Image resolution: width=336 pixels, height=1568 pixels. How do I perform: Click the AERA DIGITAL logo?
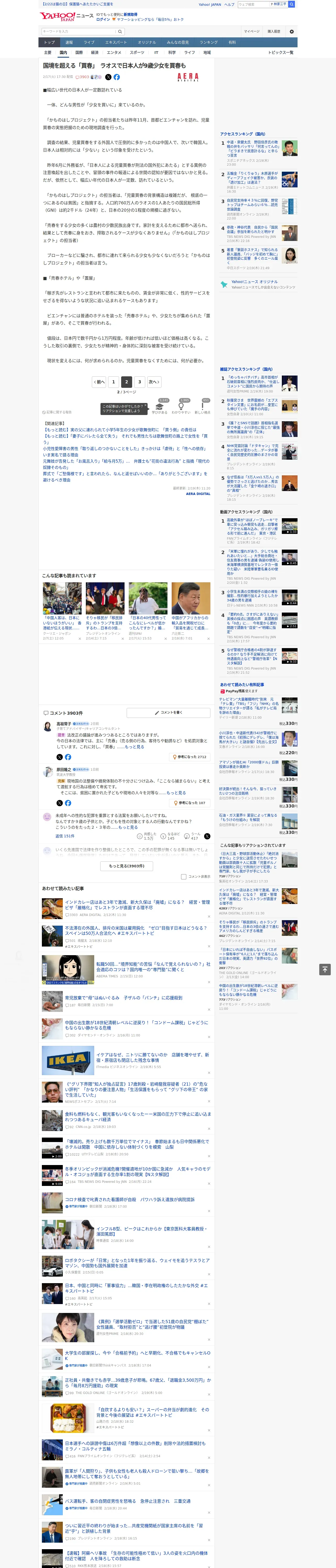pyautogui.click(x=188, y=77)
